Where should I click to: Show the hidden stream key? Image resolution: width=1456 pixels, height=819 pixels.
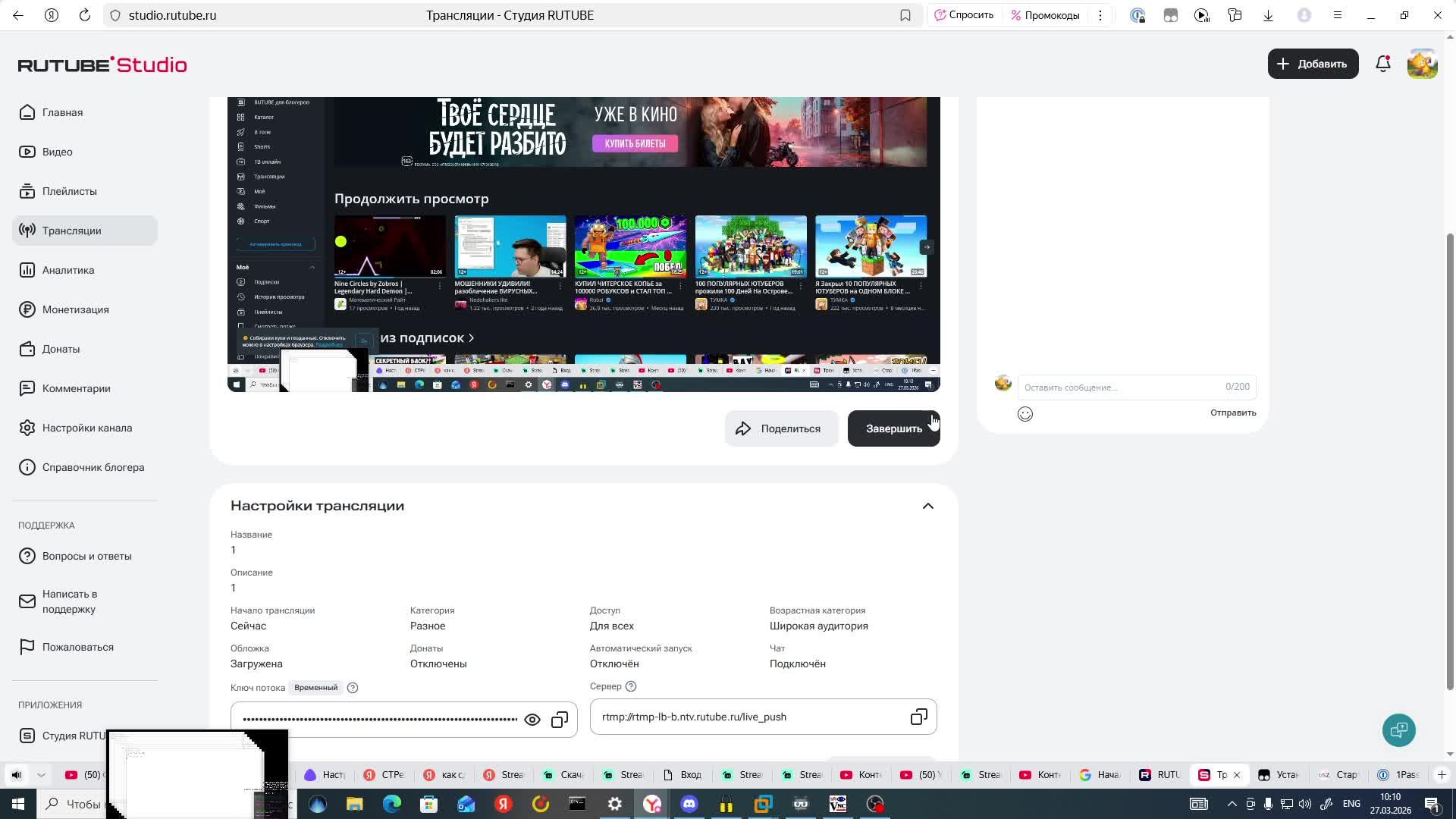click(532, 720)
